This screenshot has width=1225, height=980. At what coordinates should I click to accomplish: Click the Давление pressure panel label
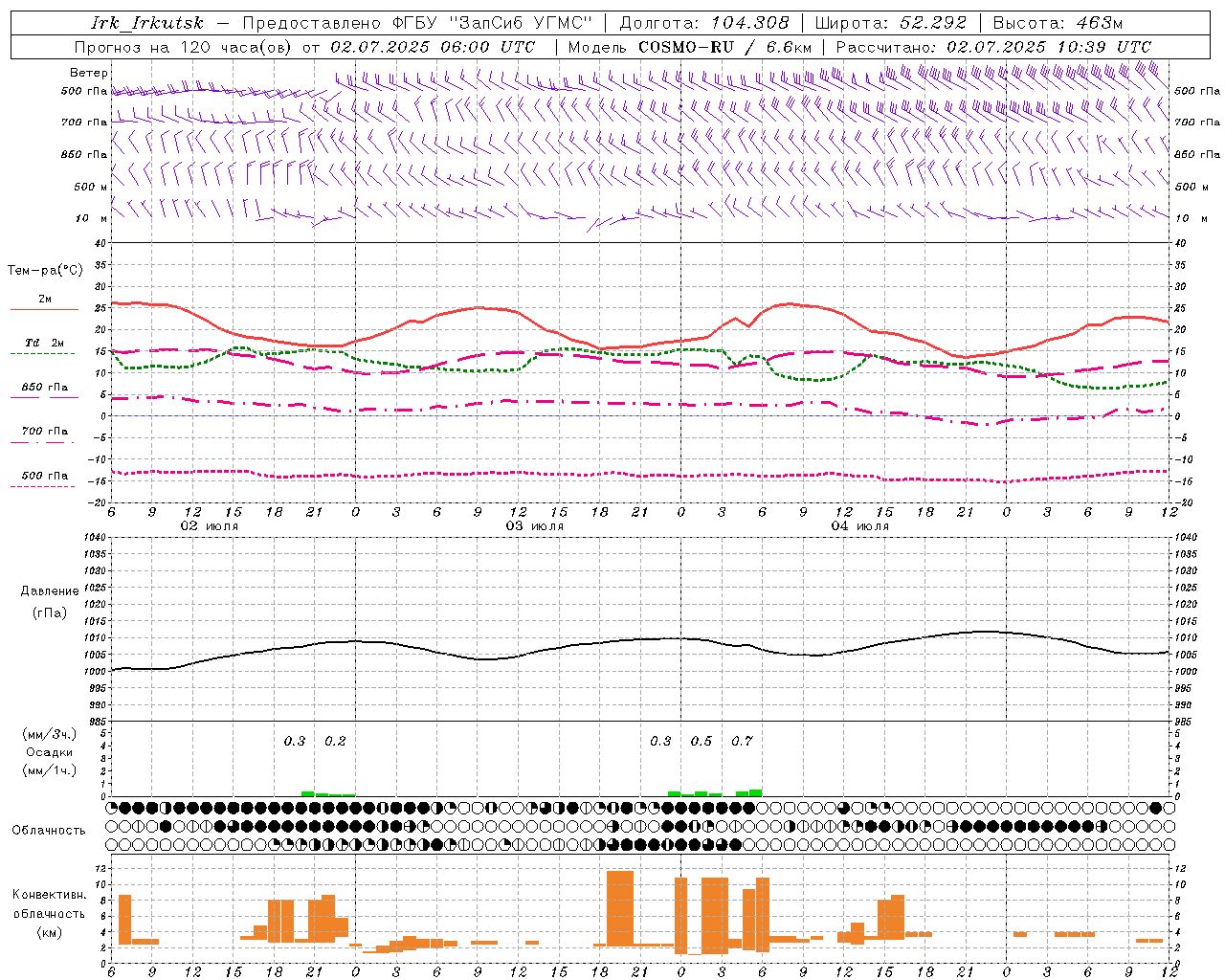click(x=50, y=591)
